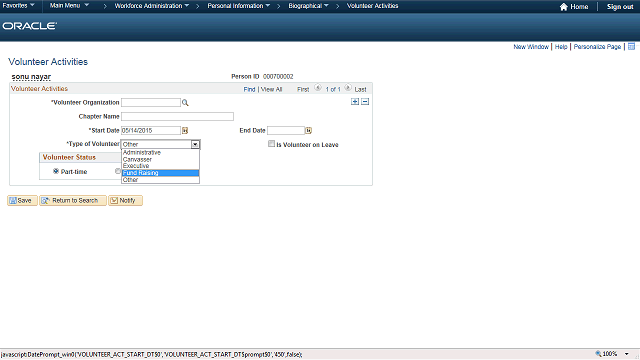
Task: Choose Executive from the volunteer type list
Action: pyautogui.click(x=160, y=166)
